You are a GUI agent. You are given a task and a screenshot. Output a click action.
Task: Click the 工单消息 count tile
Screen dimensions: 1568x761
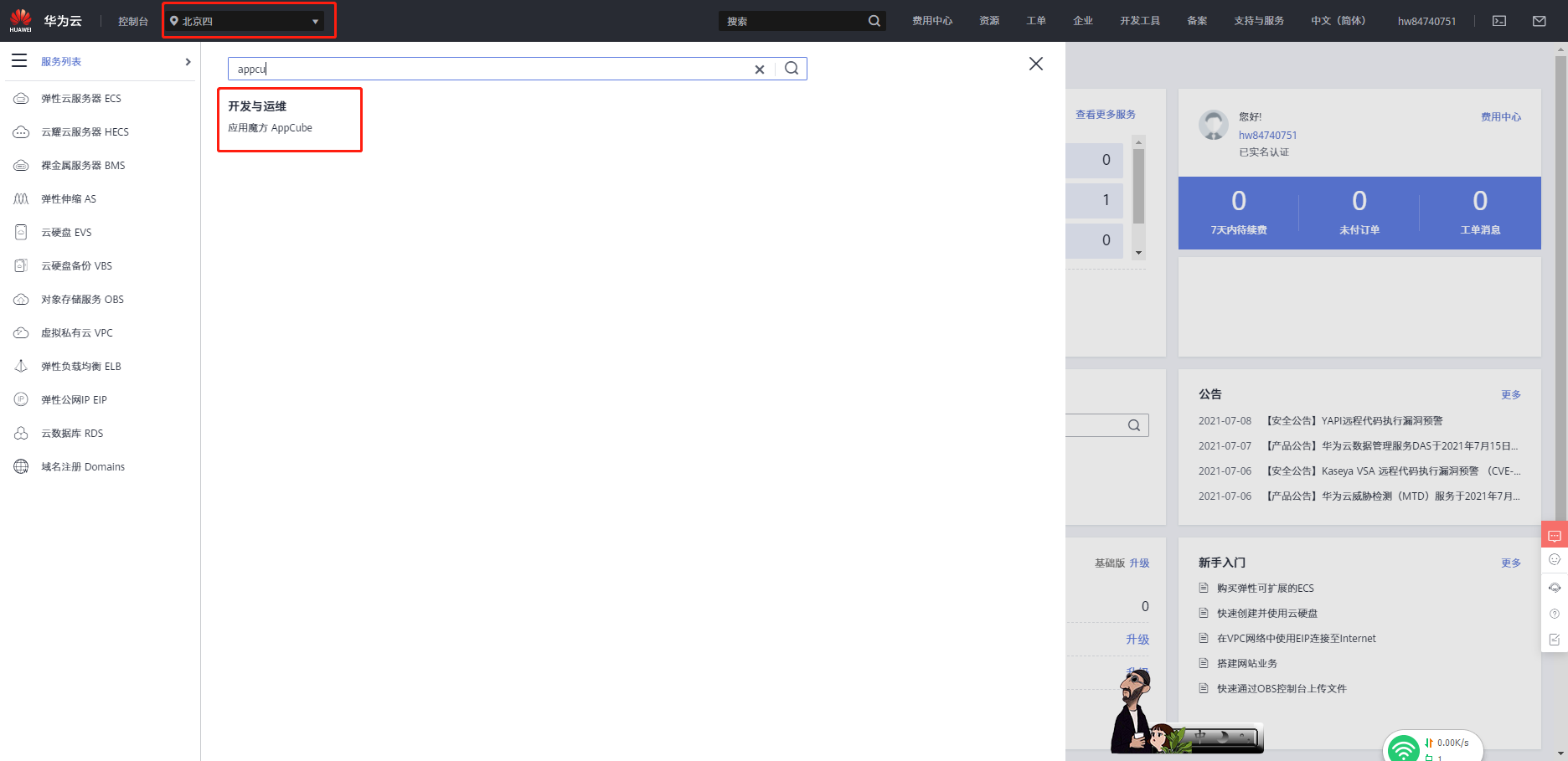coord(1480,213)
